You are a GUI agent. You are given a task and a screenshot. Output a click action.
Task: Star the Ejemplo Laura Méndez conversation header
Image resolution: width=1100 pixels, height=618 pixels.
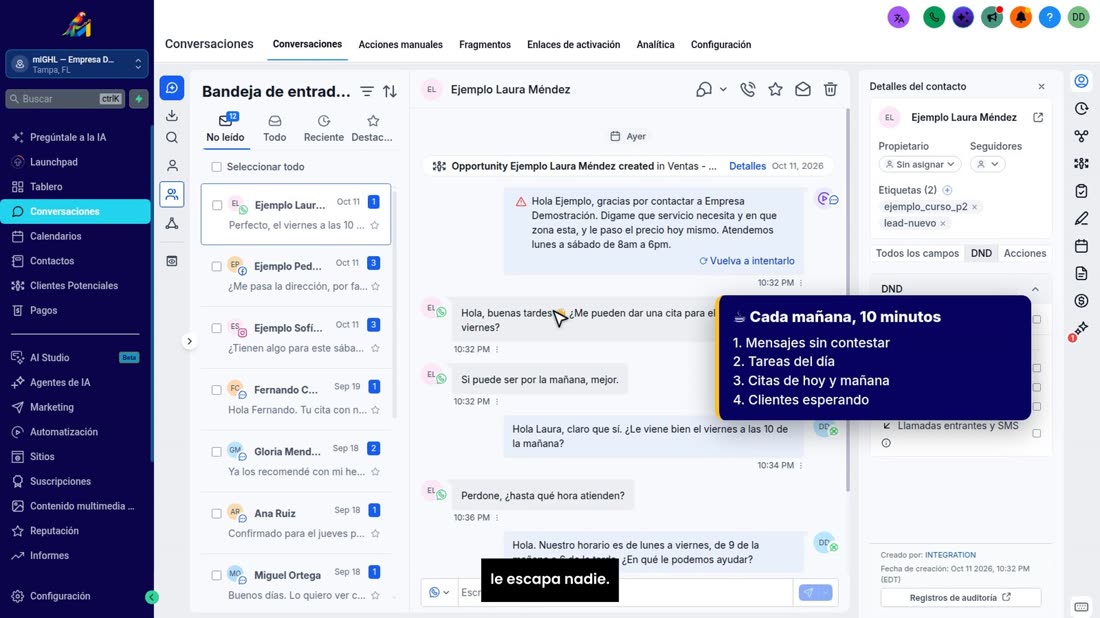point(775,90)
